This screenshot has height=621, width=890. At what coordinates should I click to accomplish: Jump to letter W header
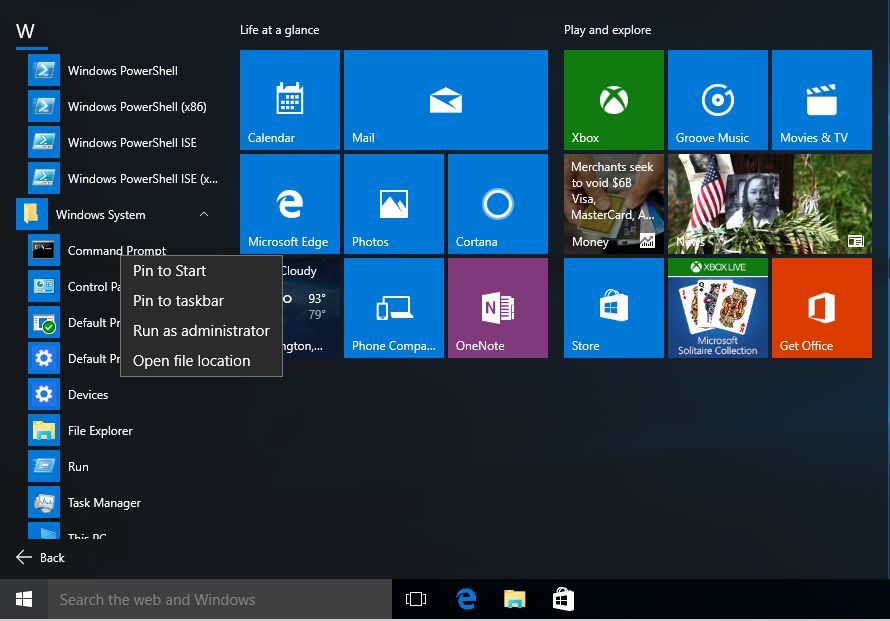point(25,31)
